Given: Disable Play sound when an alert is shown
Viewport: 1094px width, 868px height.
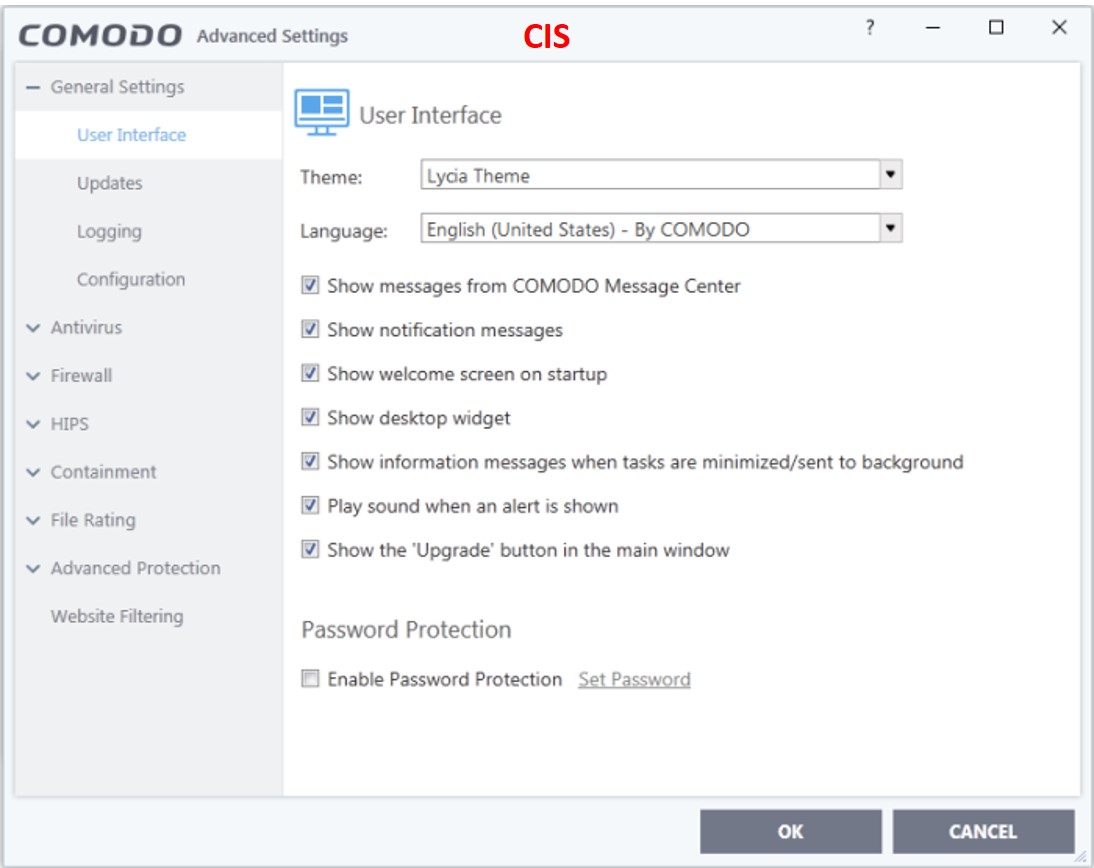Looking at the screenshot, I should pyautogui.click(x=310, y=506).
